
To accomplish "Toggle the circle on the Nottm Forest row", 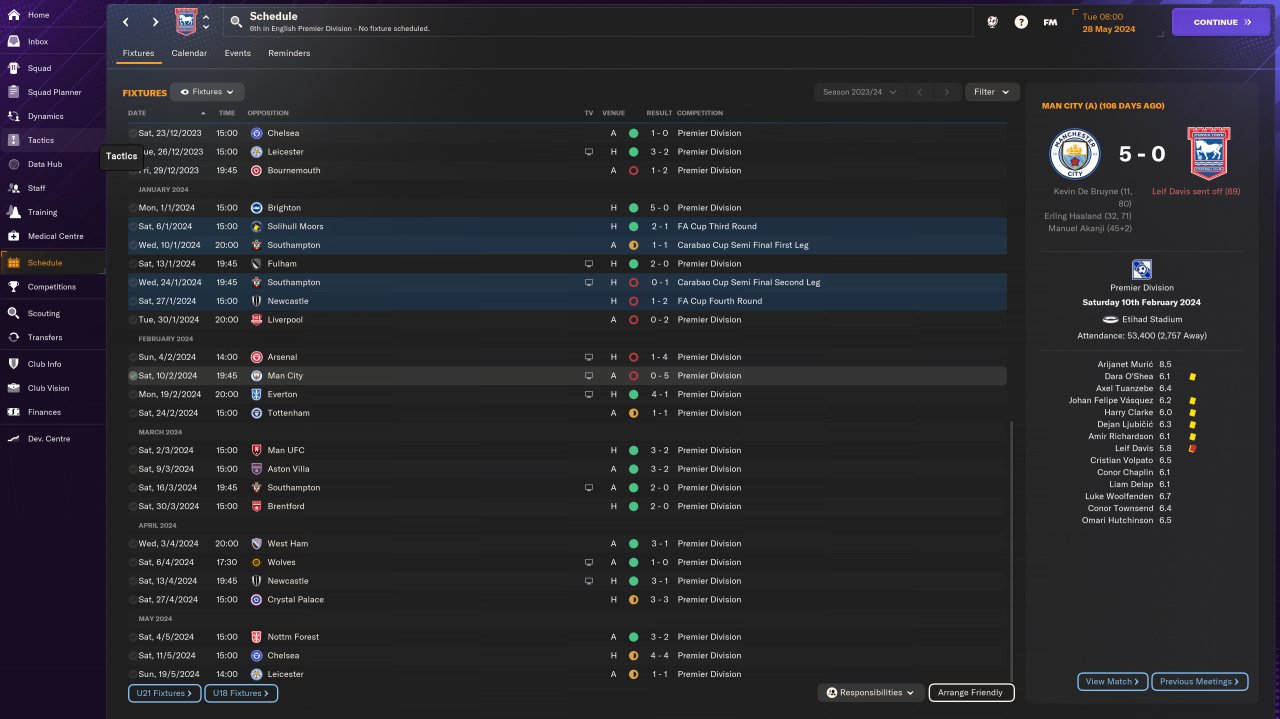I will click(133, 637).
